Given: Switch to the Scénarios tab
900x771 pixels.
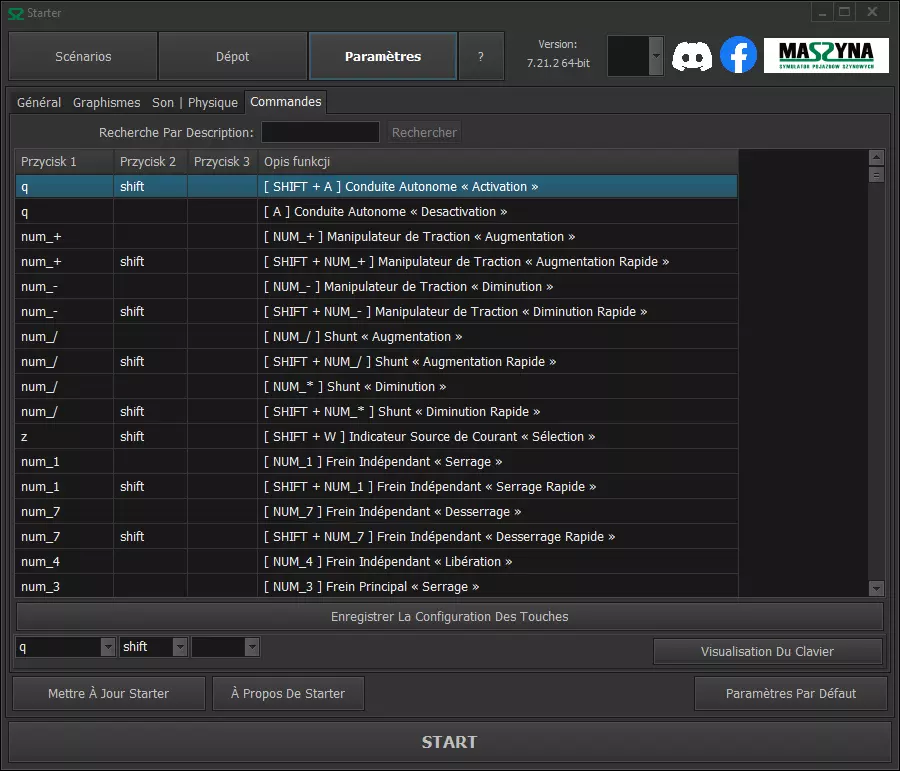Looking at the screenshot, I should point(83,56).
